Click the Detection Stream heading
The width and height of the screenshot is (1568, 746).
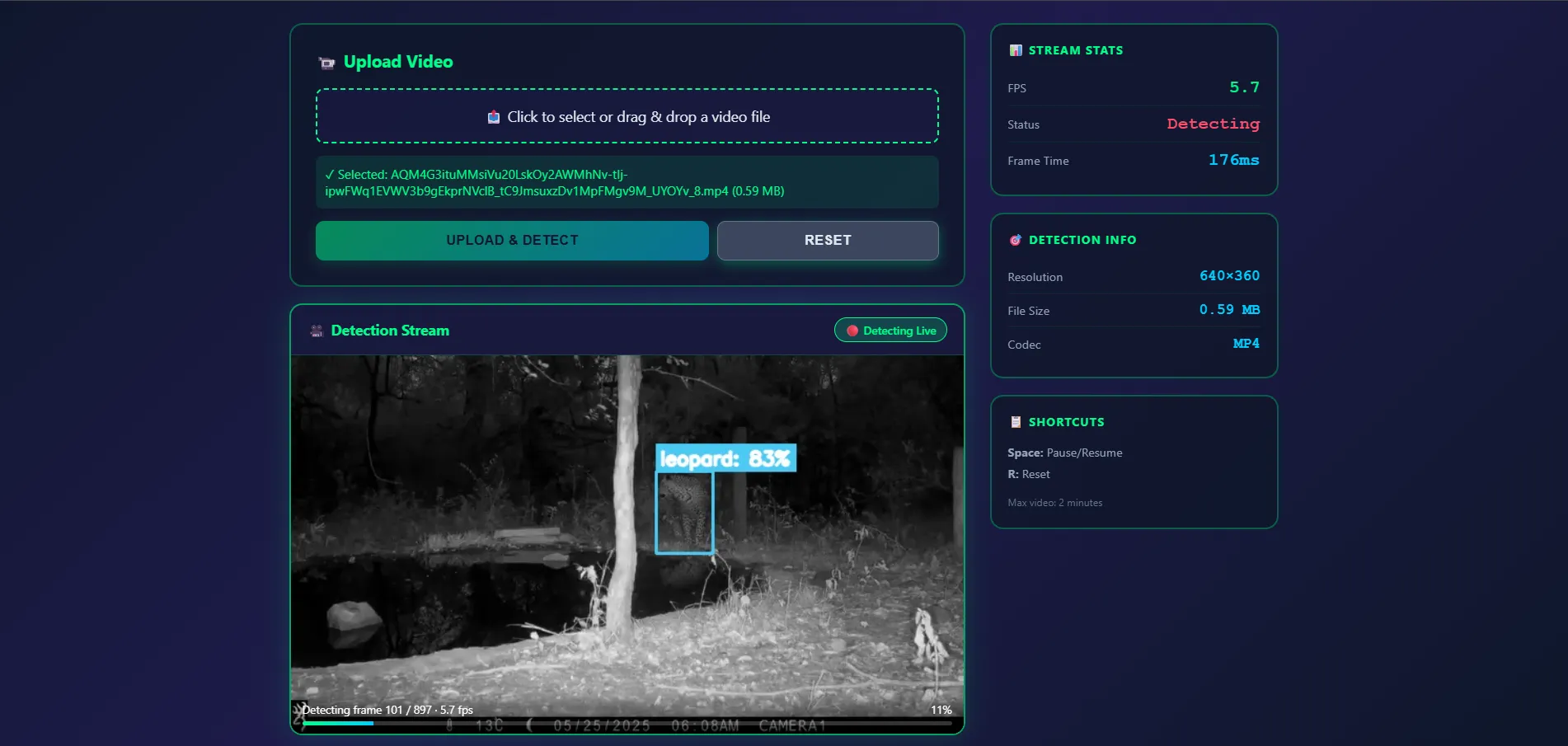click(x=390, y=331)
